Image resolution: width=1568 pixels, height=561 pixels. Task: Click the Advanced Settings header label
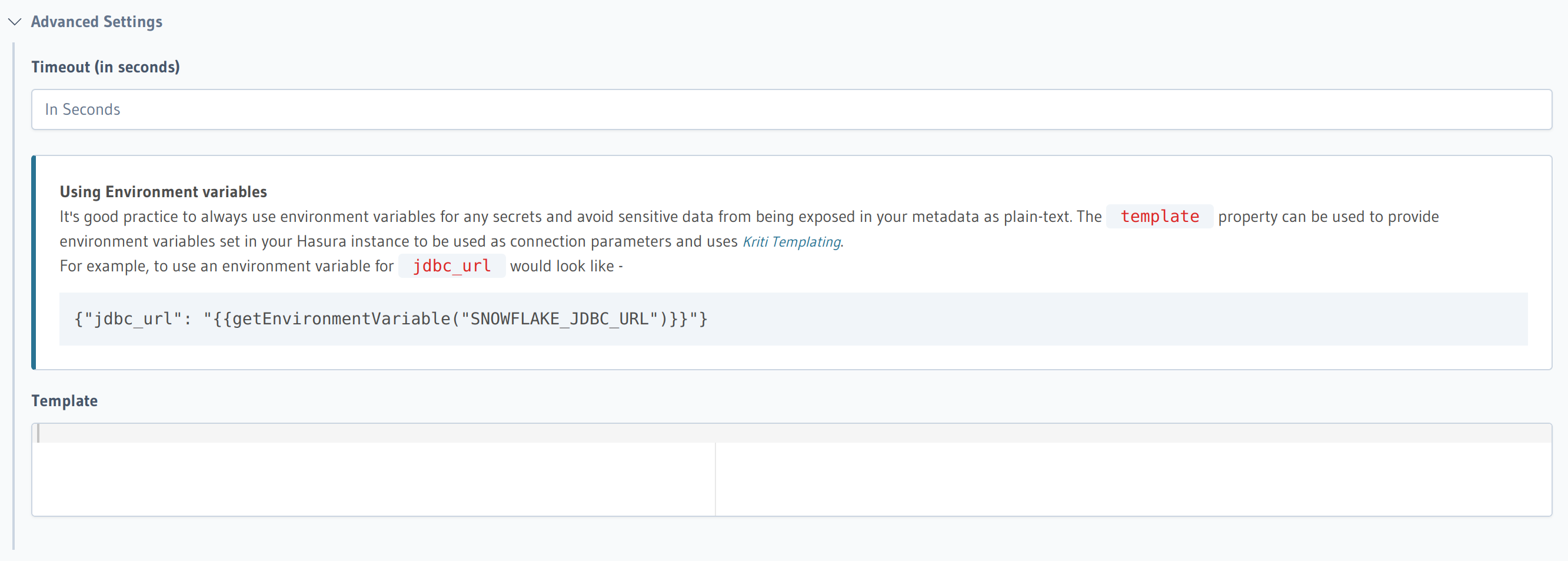96,22
